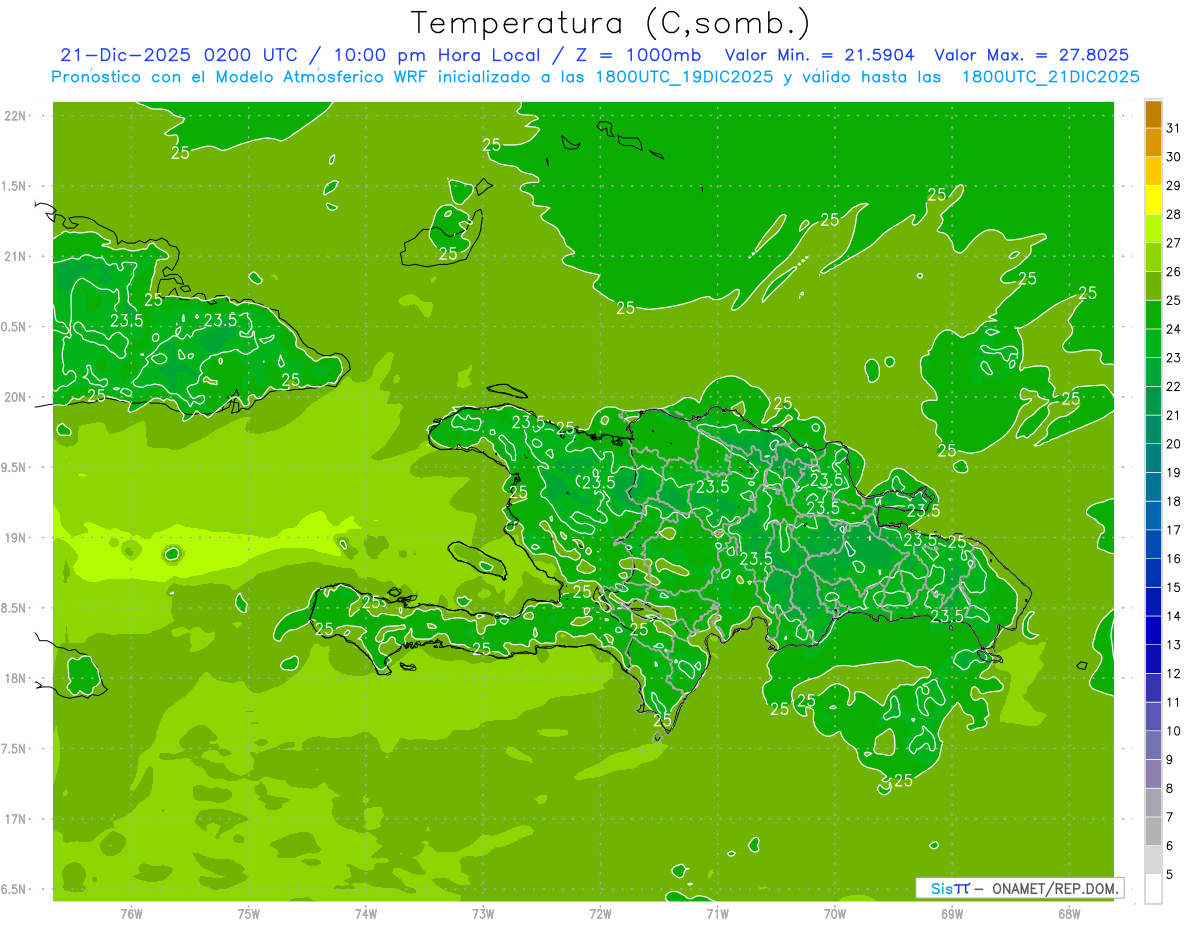This screenshot has width=1200, height=927.
Task: Click the legend value '23'
Action: pyautogui.click(x=1174, y=357)
